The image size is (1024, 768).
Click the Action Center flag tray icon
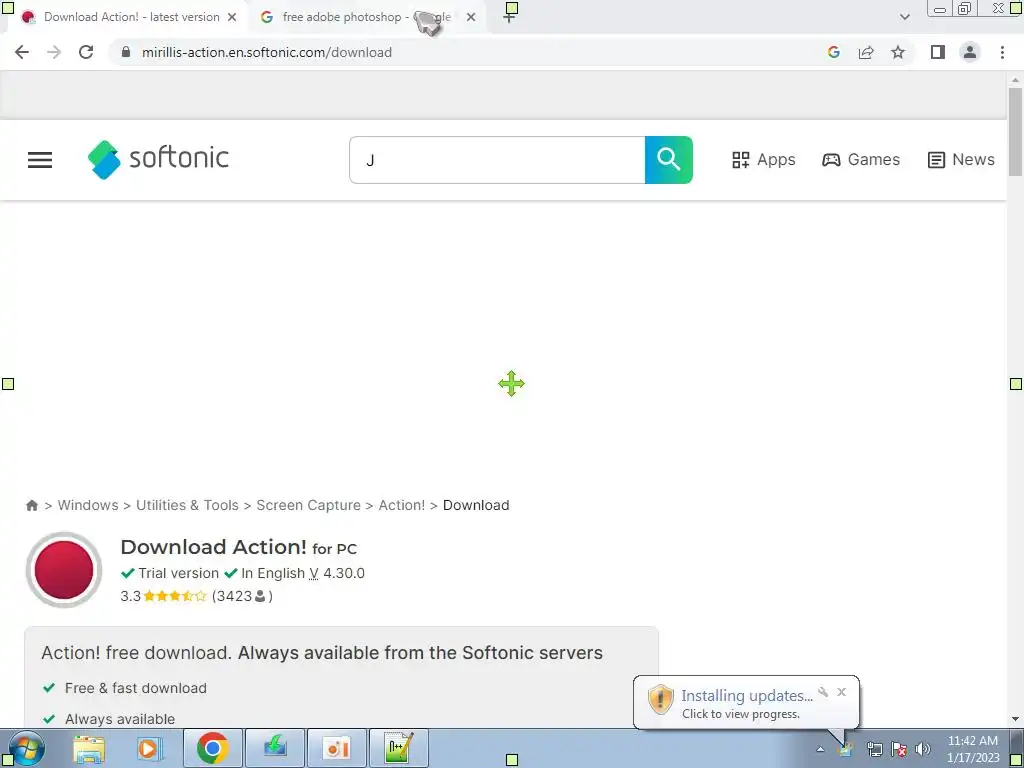click(x=899, y=749)
